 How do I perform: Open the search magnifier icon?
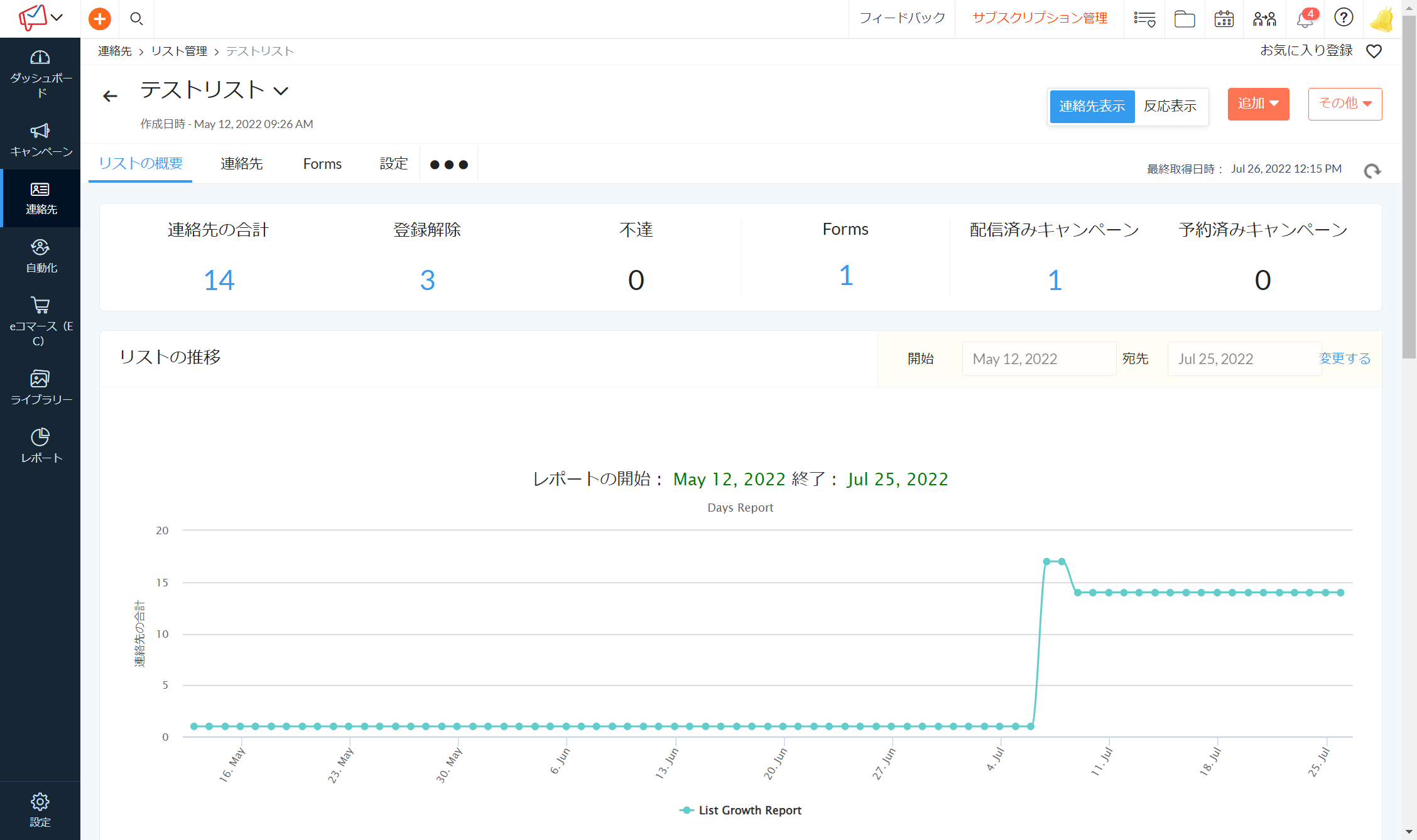[x=136, y=19]
